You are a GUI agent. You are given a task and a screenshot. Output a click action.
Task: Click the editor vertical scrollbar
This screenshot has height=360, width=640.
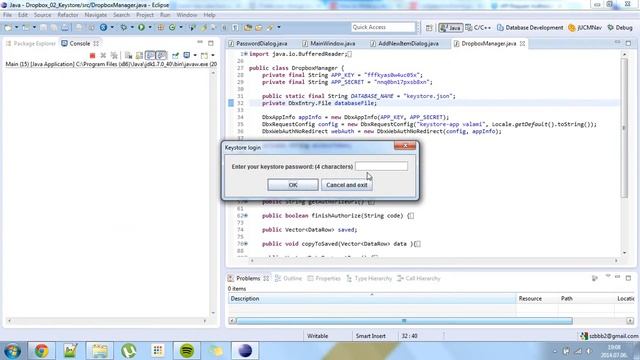pos(624,128)
